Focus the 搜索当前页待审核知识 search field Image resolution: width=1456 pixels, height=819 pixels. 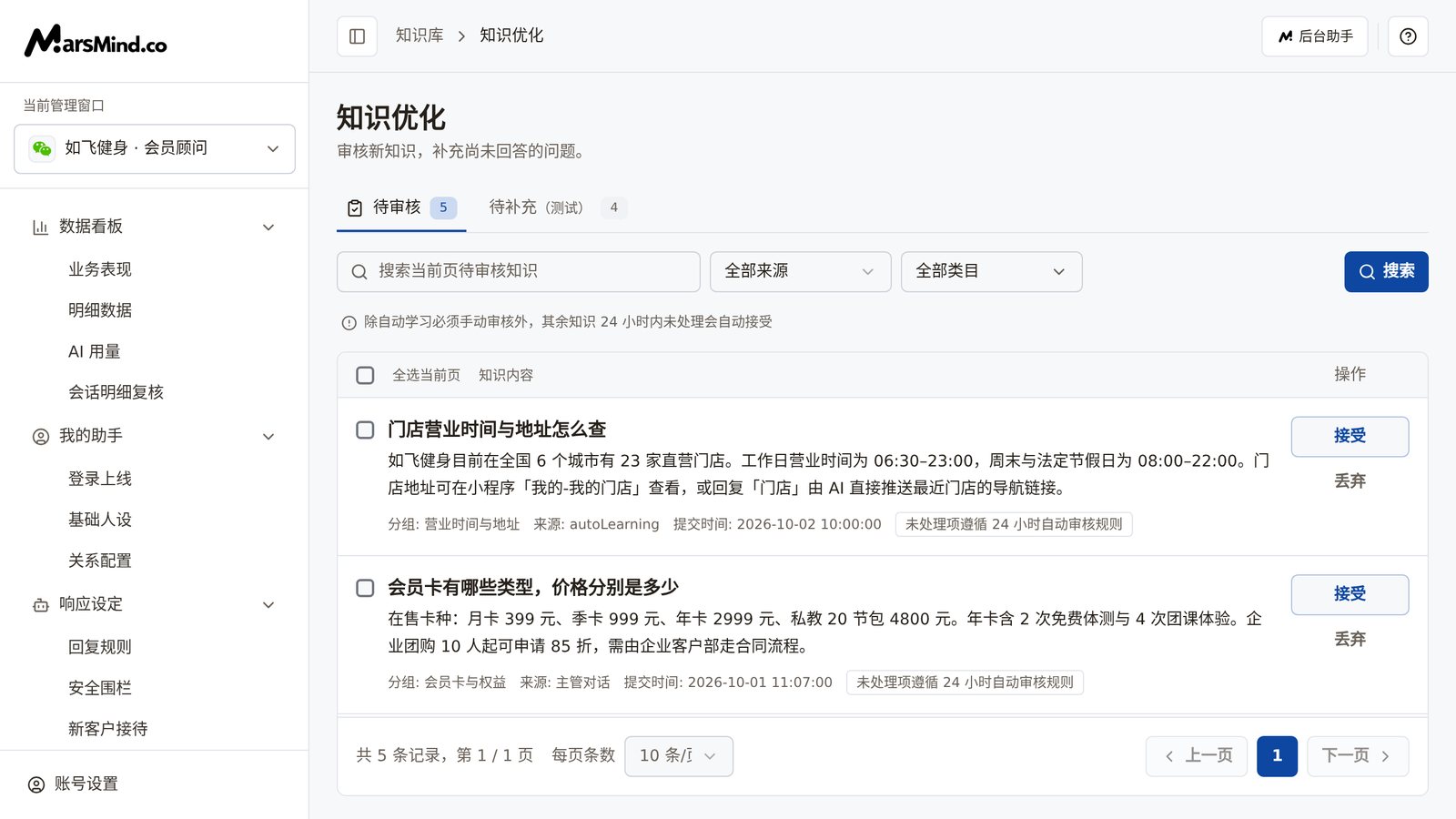pyautogui.click(x=519, y=271)
